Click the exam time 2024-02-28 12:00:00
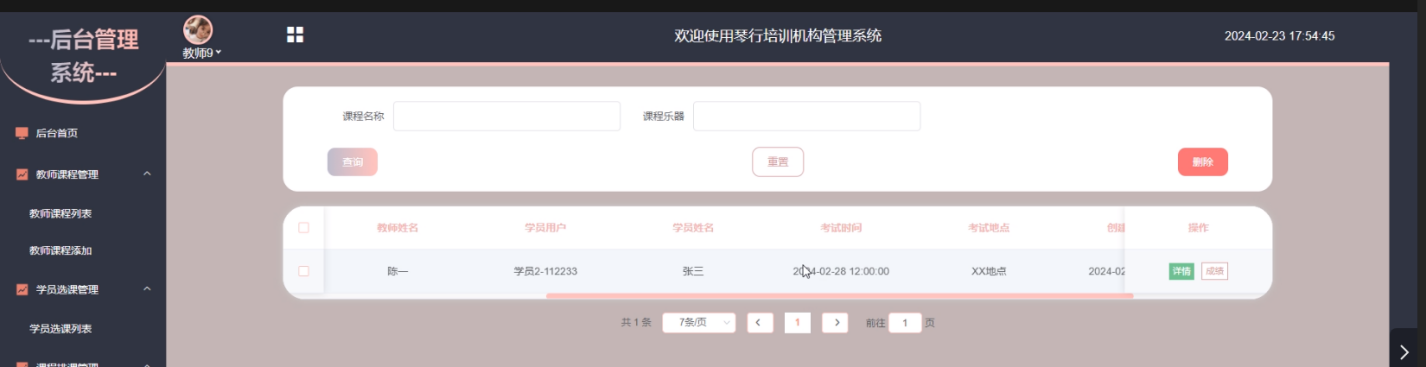This screenshot has width=1426, height=367. click(x=841, y=271)
